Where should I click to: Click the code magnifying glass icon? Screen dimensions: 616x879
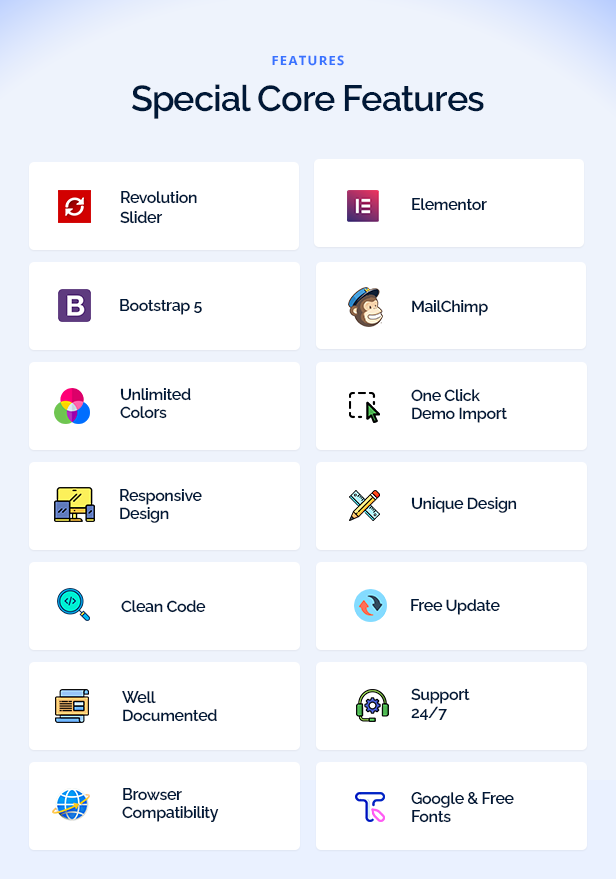coord(73,604)
